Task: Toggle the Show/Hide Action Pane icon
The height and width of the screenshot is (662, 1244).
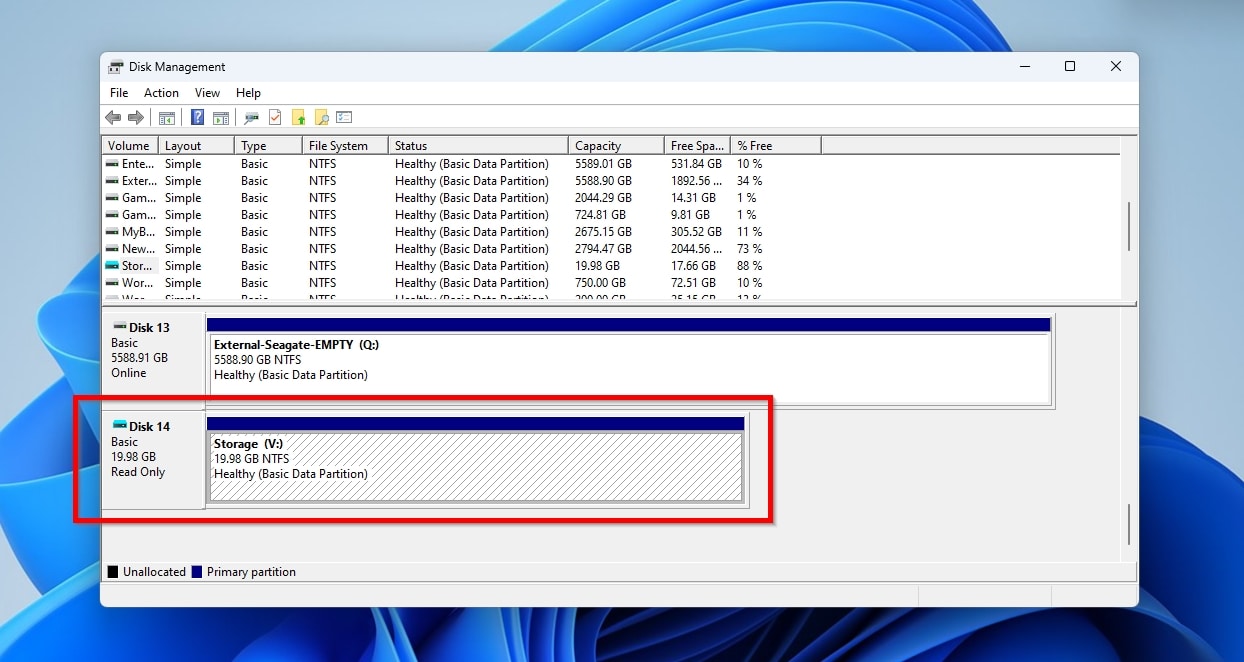Action: [x=220, y=118]
